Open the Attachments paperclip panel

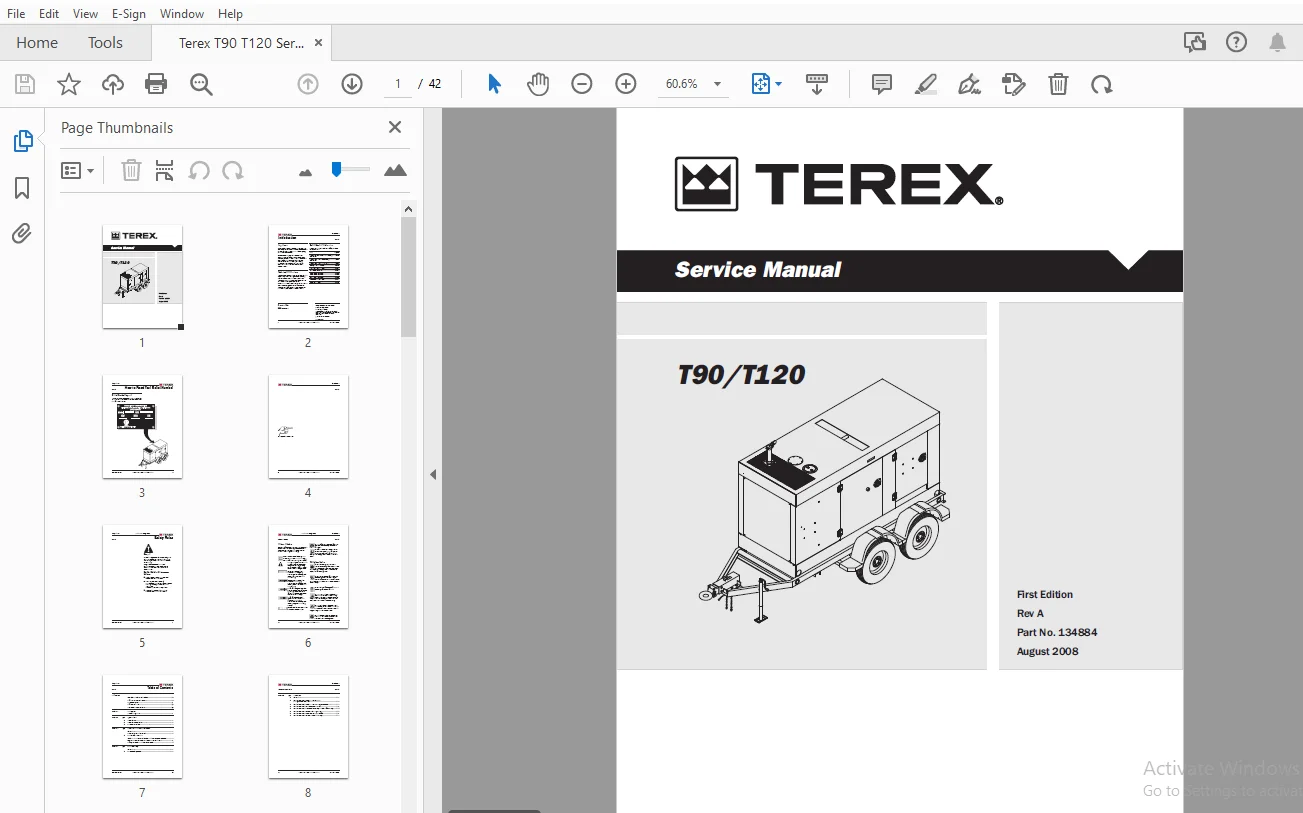click(22, 234)
